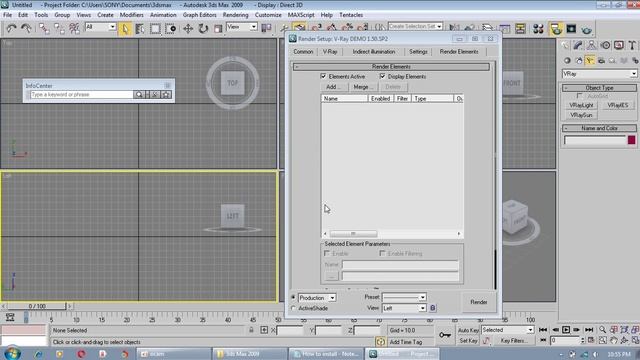Open the Selected key filter dropdown

508,330
